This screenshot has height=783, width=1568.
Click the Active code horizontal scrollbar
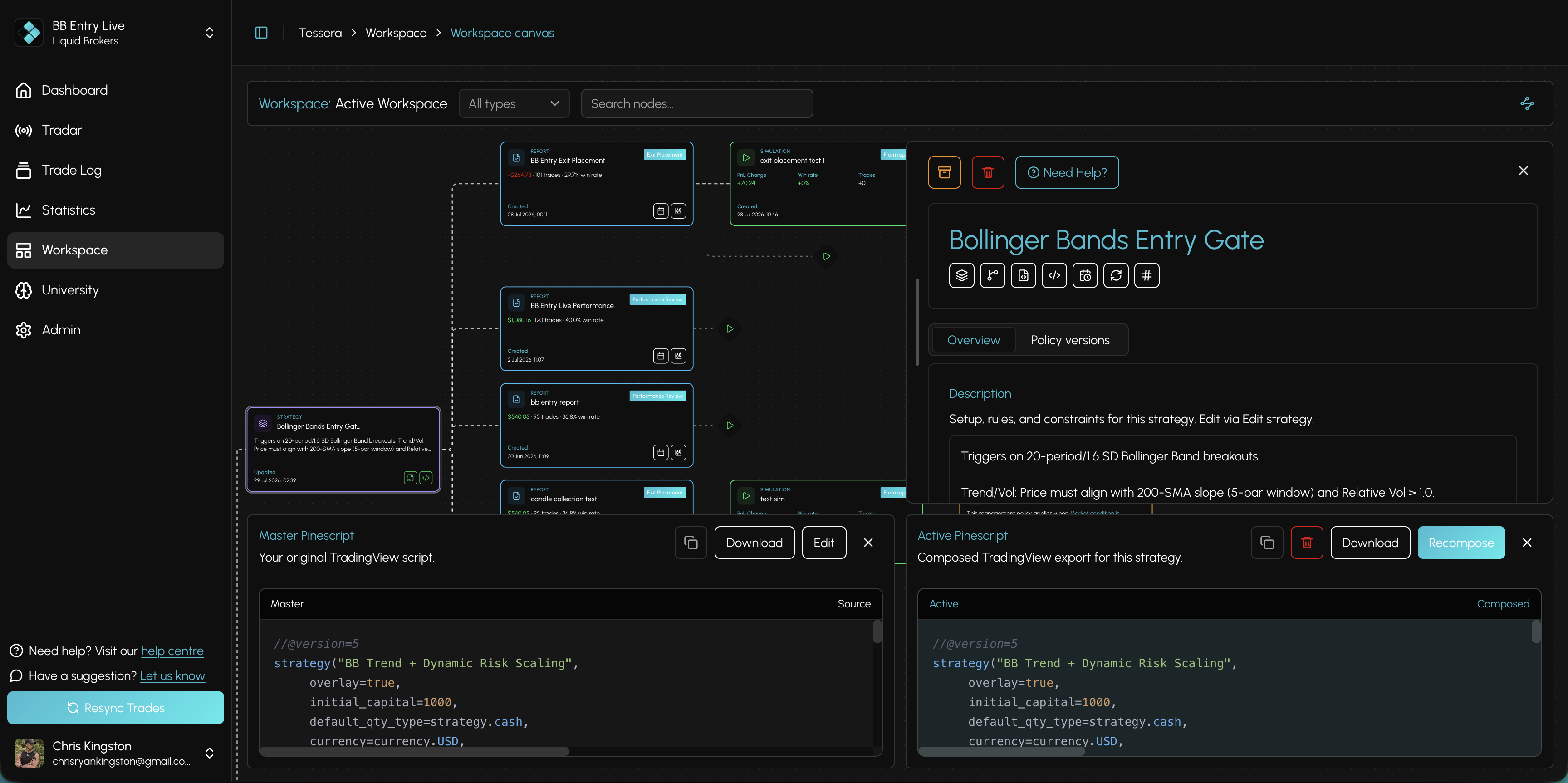tap(1001, 751)
